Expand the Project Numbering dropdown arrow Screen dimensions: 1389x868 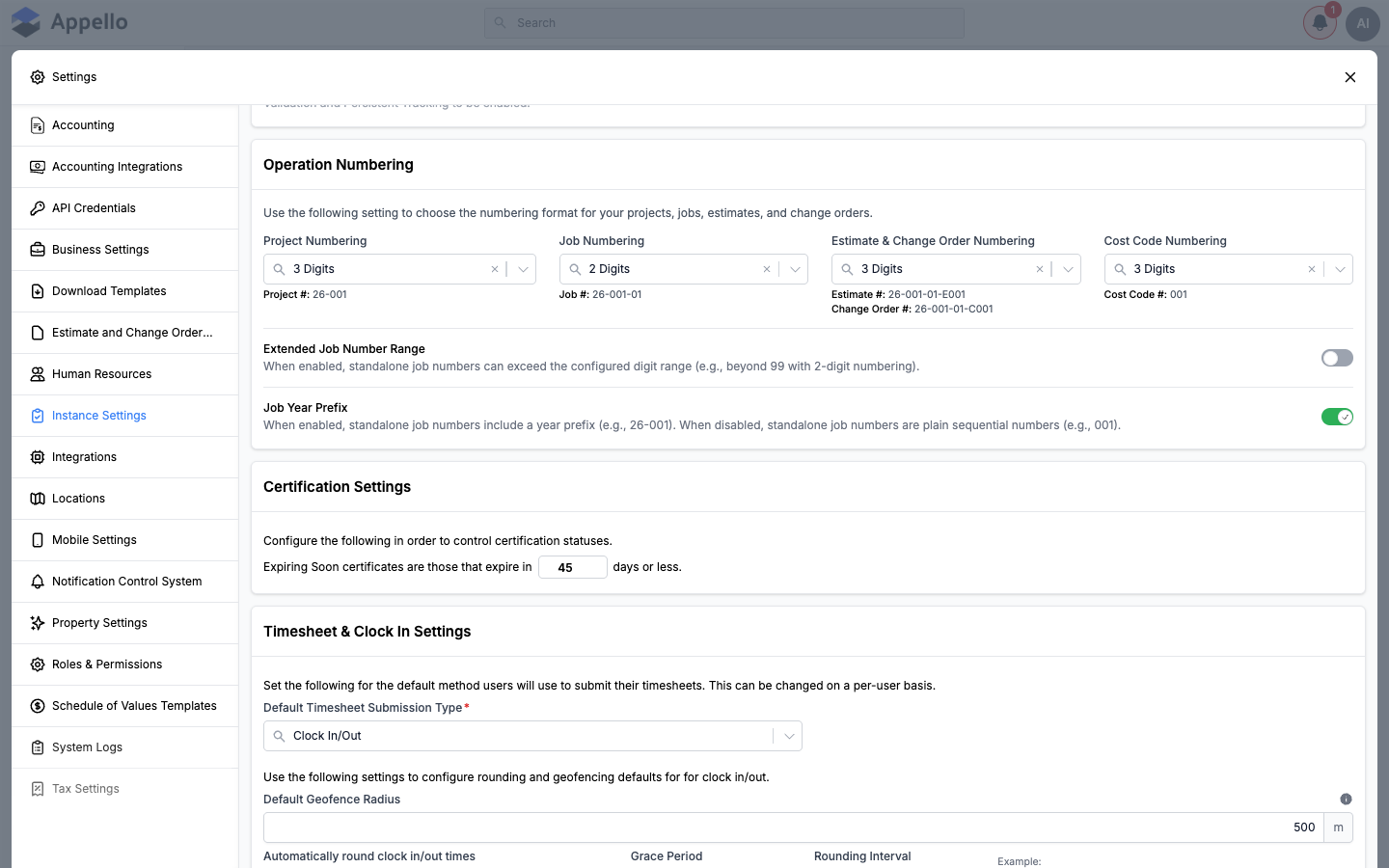pos(523,269)
